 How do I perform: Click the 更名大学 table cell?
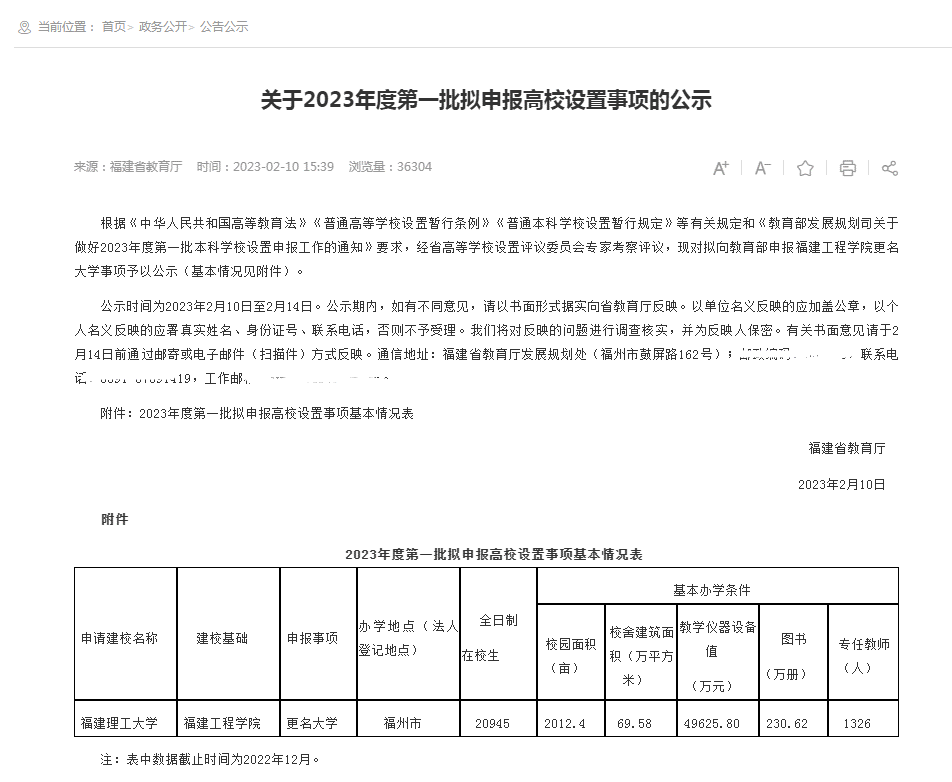(x=312, y=722)
